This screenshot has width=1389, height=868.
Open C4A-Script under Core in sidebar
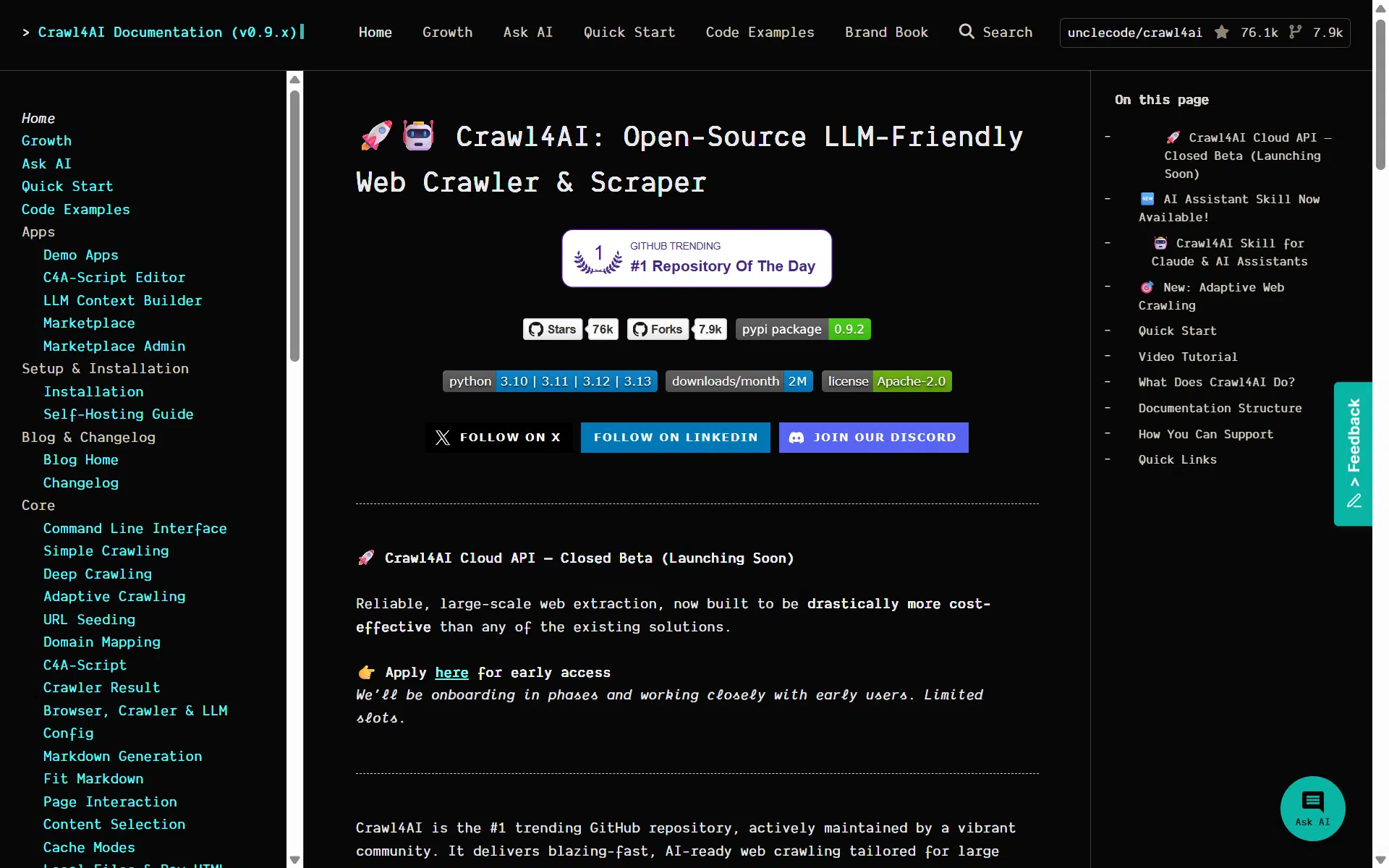coord(85,665)
